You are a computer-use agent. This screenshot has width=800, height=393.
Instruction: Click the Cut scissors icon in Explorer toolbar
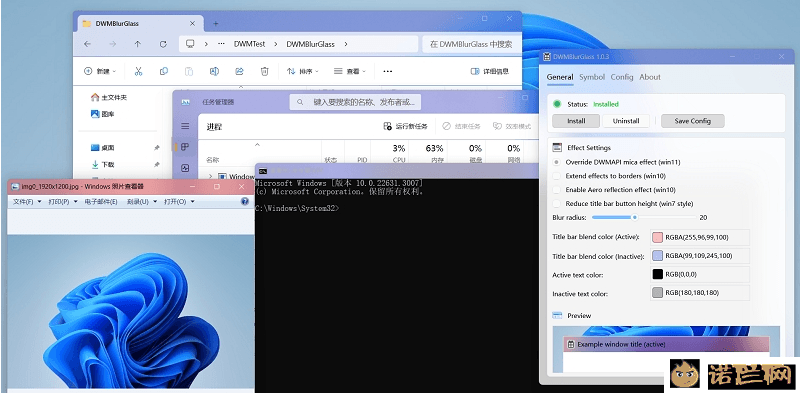coord(138,71)
